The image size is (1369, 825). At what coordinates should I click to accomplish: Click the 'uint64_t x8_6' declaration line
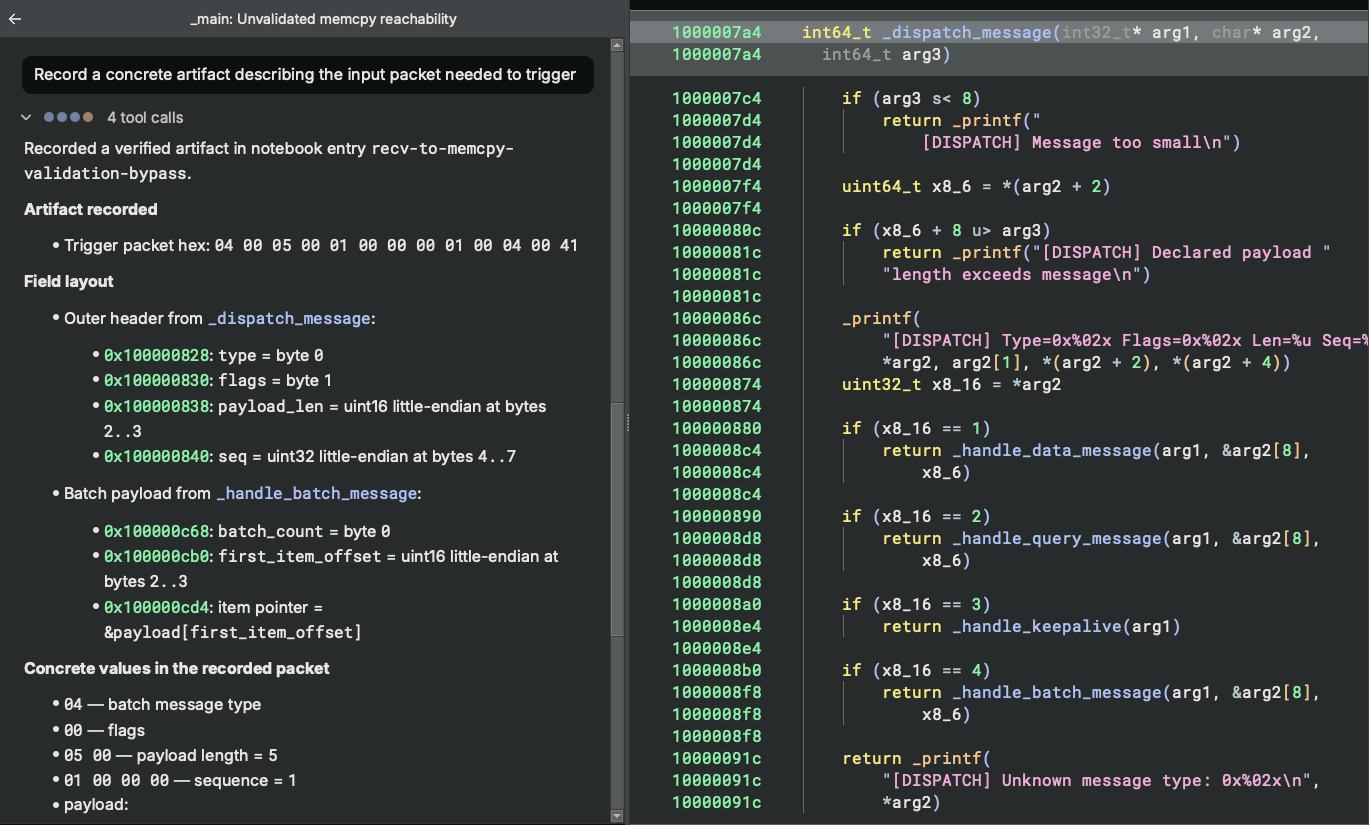pyautogui.click(x=976, y=186)
